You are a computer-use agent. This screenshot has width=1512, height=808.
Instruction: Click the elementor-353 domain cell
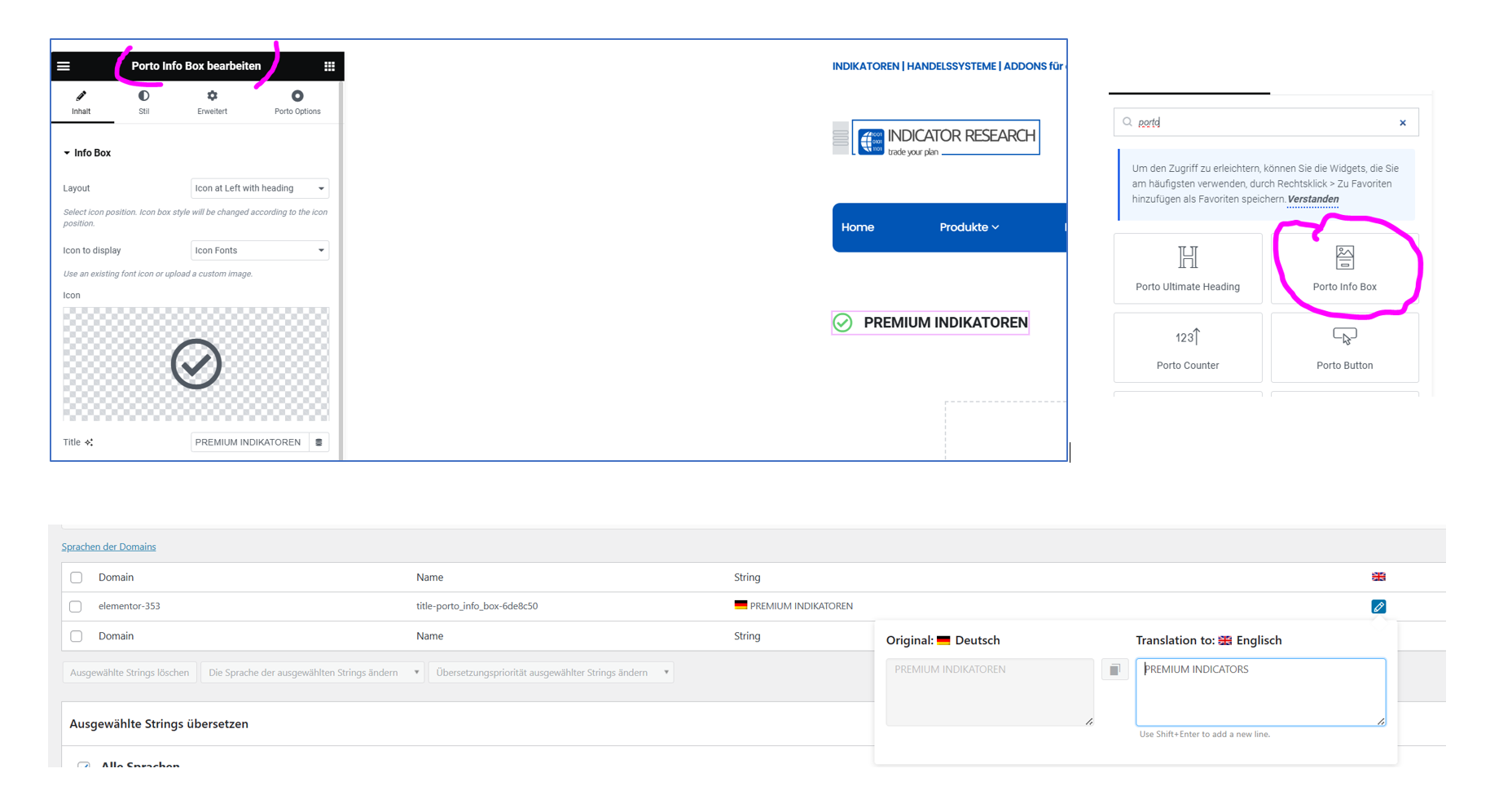click(x=129, y=606)
